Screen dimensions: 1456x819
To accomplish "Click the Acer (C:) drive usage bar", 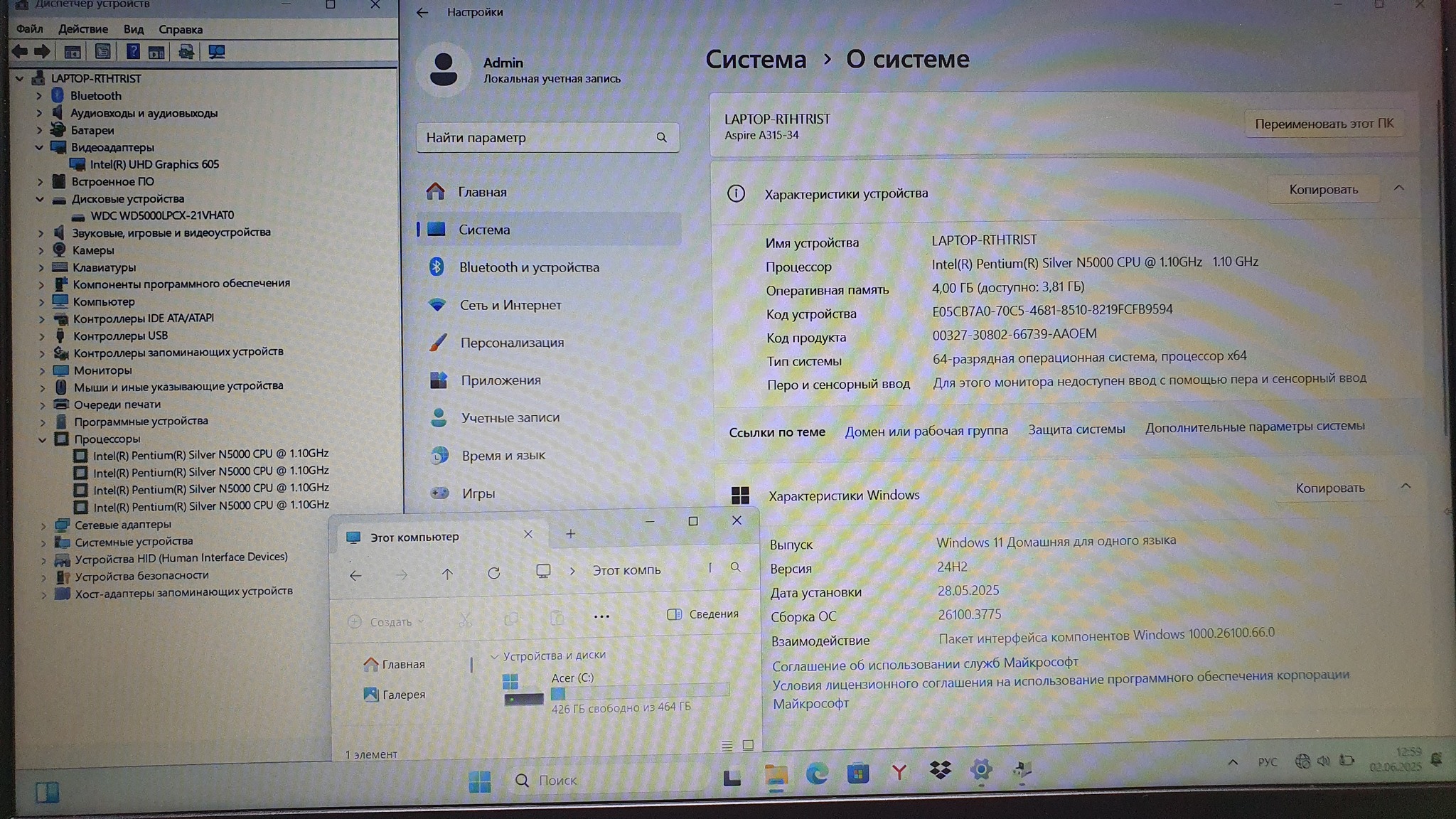I will pyautogui.click(x=640, y=692).
